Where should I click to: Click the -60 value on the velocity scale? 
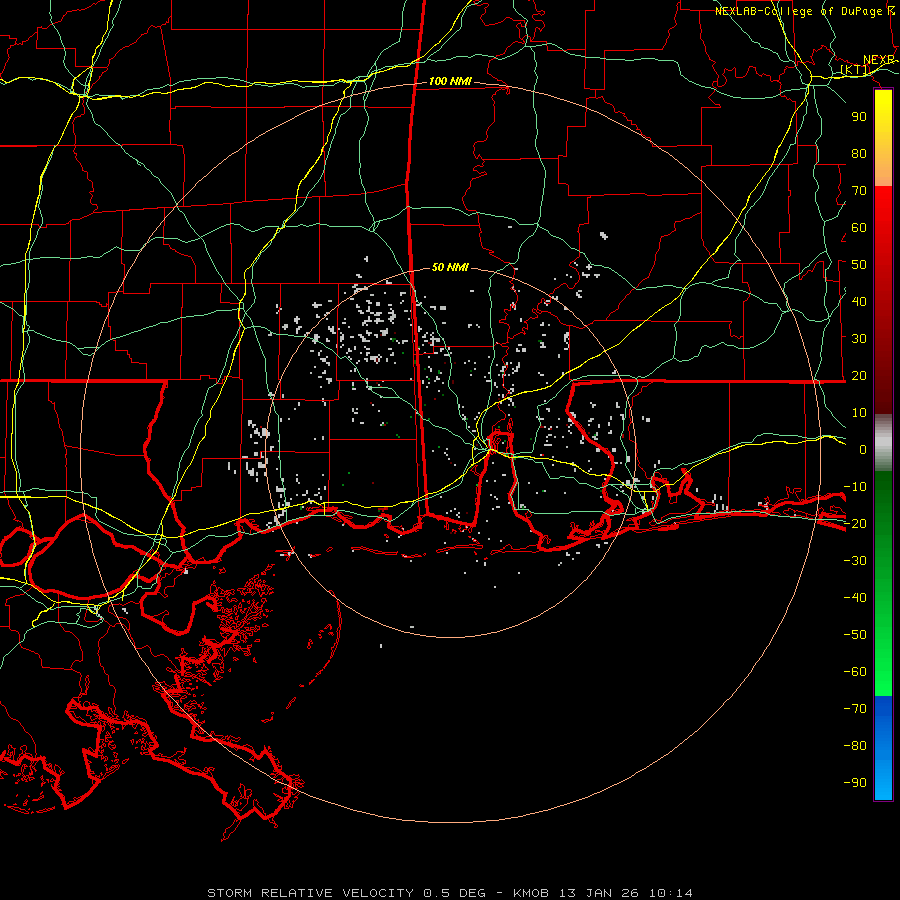pos(855,672)
